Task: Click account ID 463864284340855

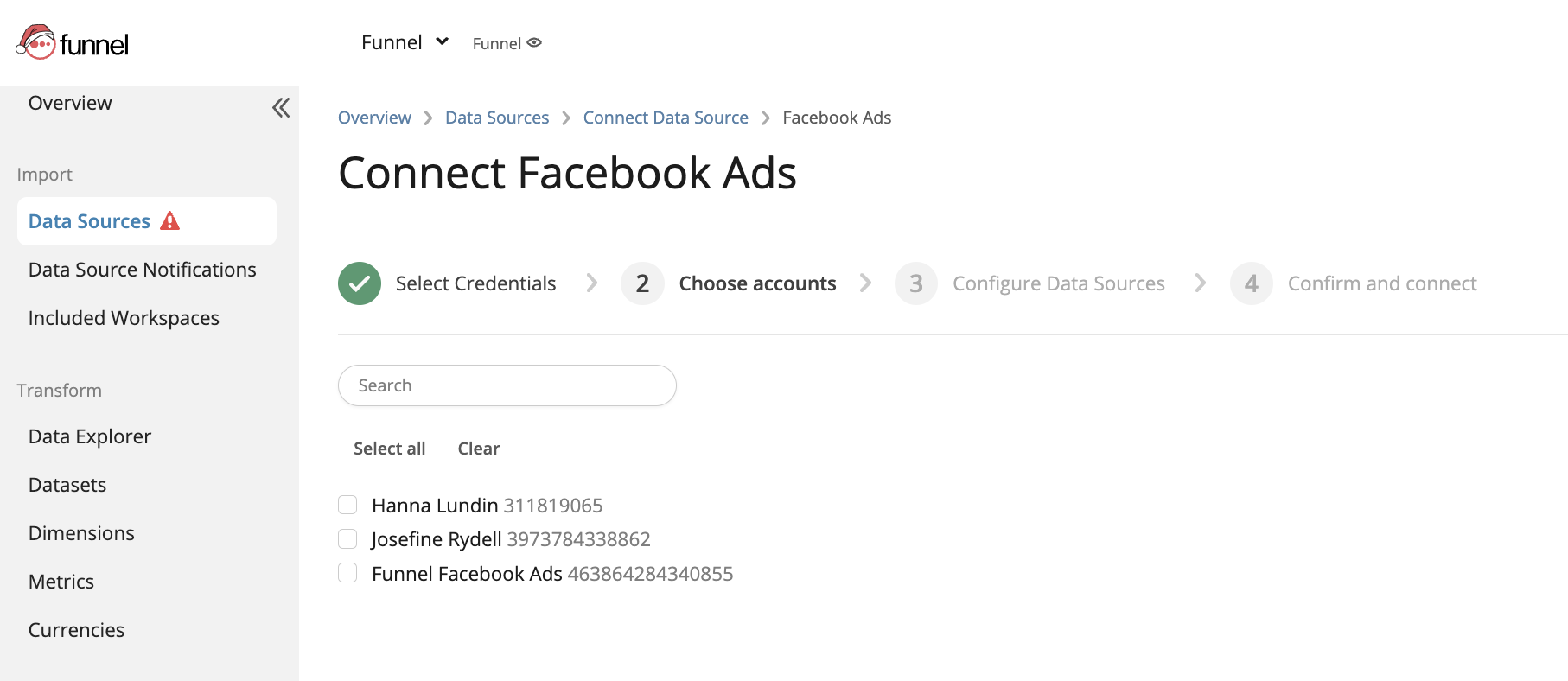Action: pos(650,574)
